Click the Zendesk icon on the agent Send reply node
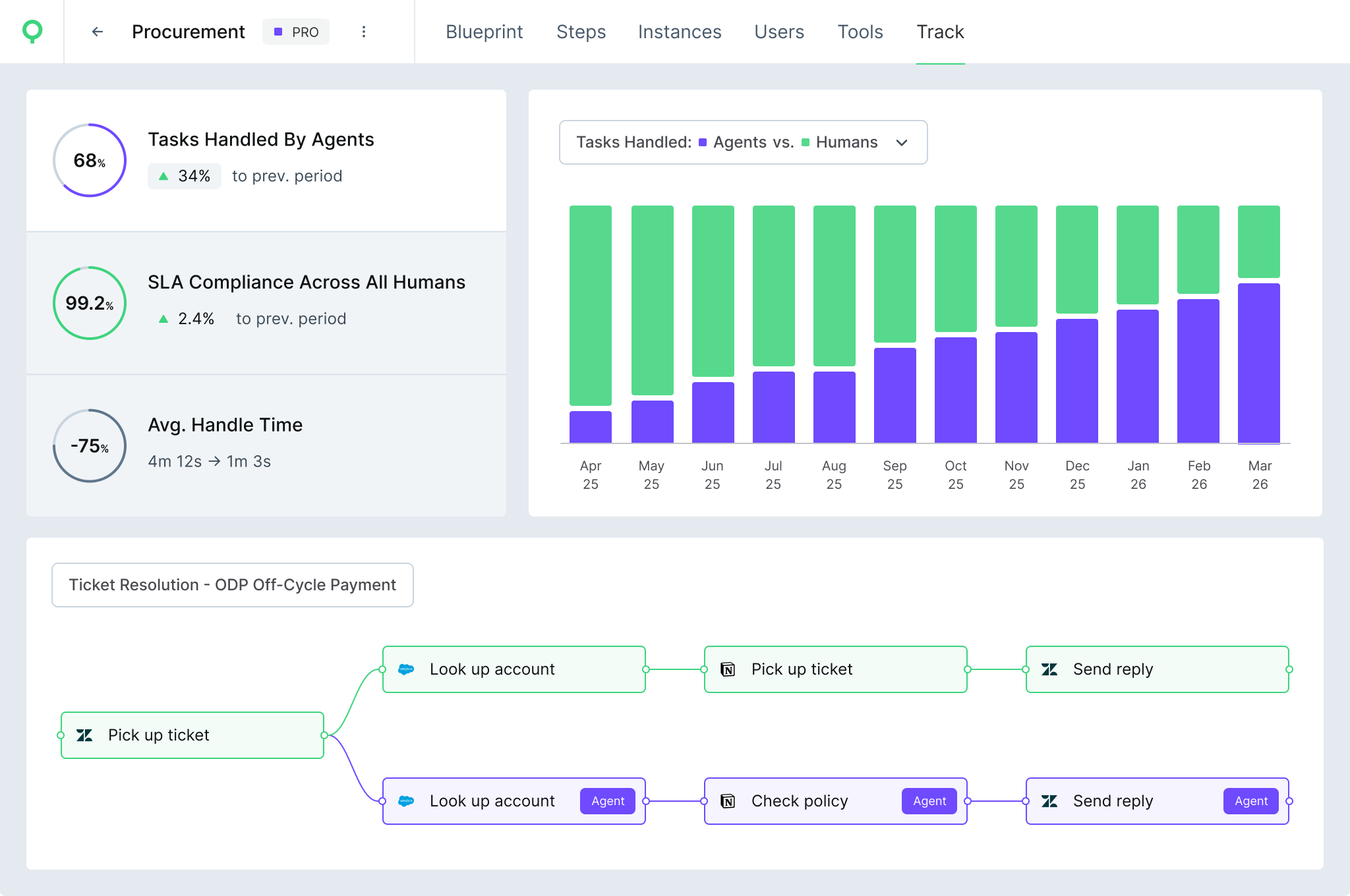1350x896 pixels. tap(1049, 801)
